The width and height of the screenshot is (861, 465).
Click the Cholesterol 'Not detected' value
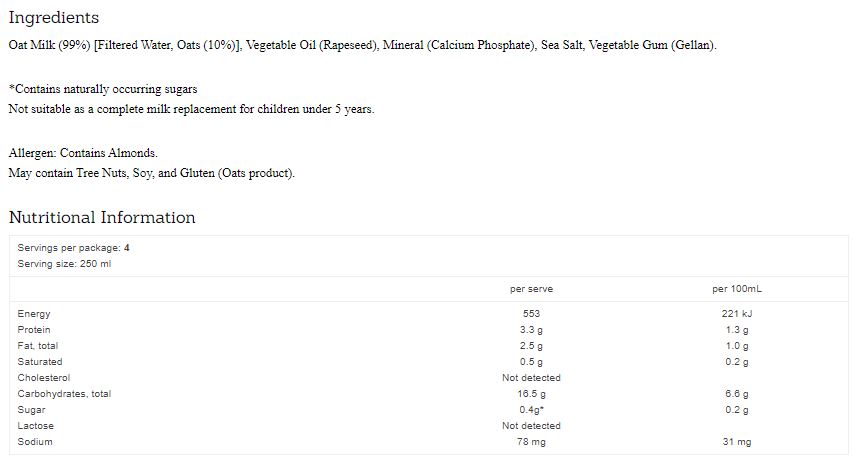point(531,378)
